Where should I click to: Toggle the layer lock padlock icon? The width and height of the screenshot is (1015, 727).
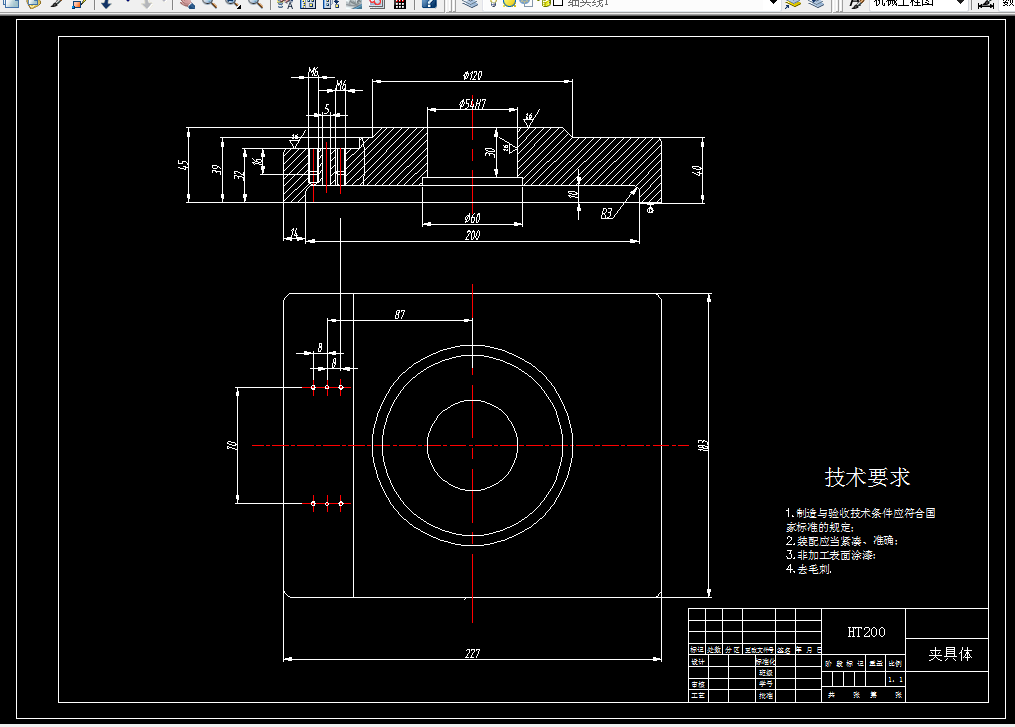point(544,3)
